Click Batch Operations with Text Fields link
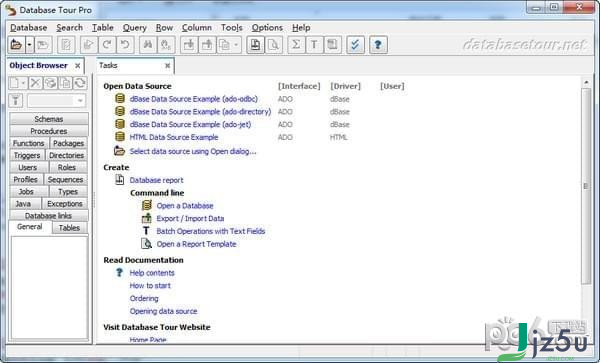600x363 pixels. tap(211, 231)
